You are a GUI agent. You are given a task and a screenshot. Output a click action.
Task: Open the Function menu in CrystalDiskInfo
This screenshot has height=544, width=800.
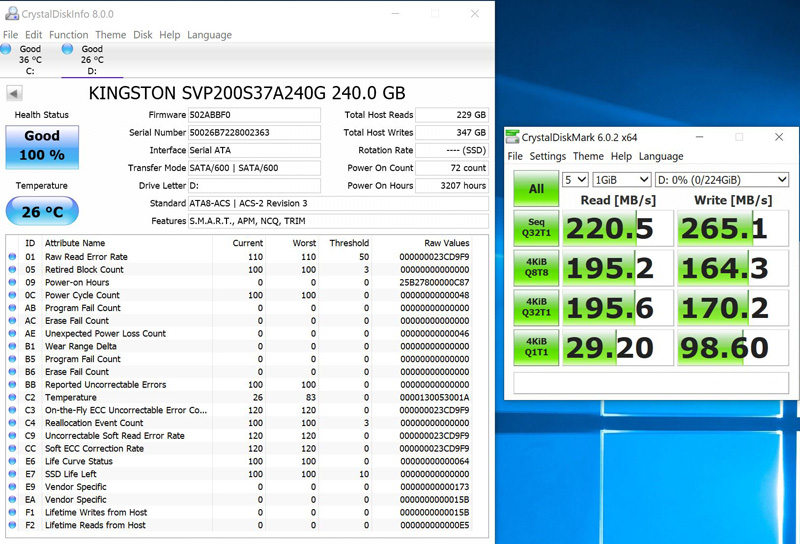pyautogui.click(x=69, y=35)
